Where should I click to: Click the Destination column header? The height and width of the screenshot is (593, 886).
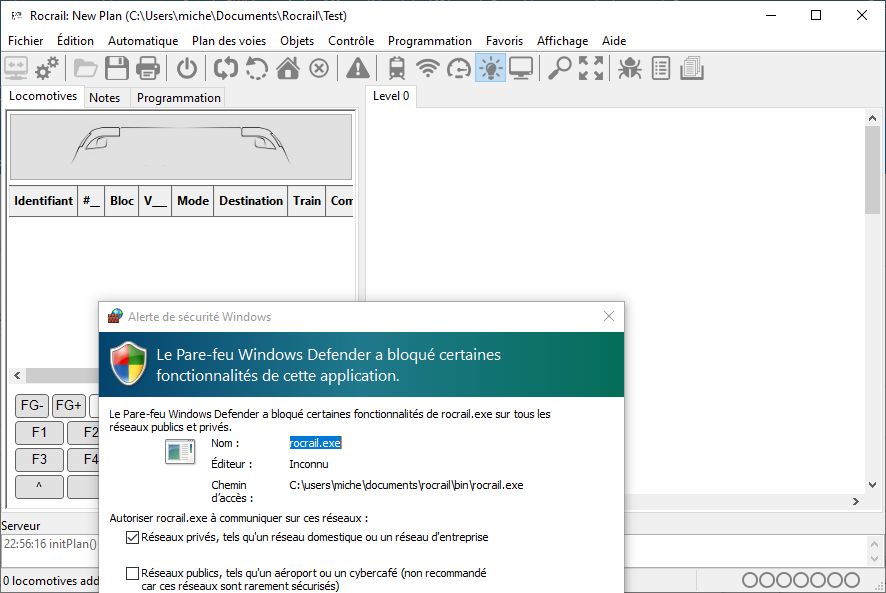(251, 201)
